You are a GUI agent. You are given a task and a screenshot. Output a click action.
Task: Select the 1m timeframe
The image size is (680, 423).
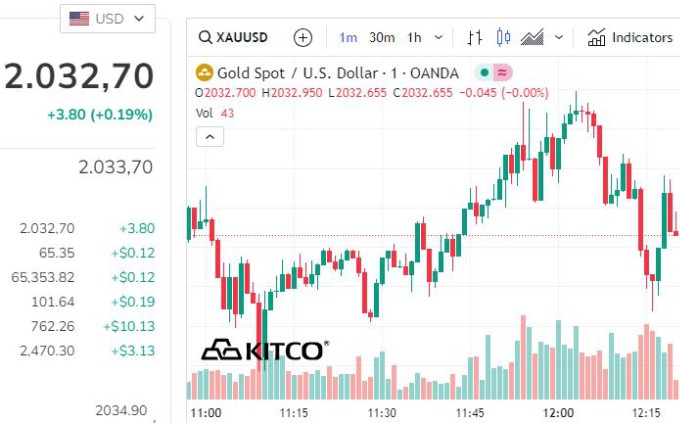click(348, 38)
